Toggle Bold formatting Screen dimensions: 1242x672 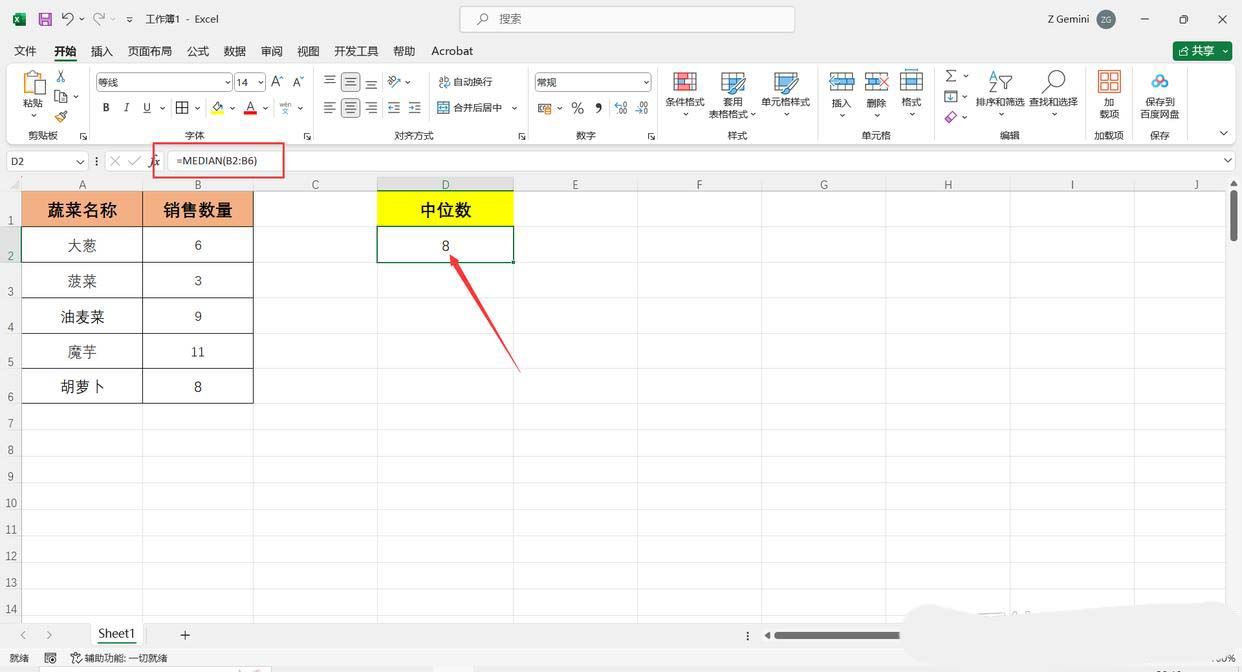tap(106, 108)
